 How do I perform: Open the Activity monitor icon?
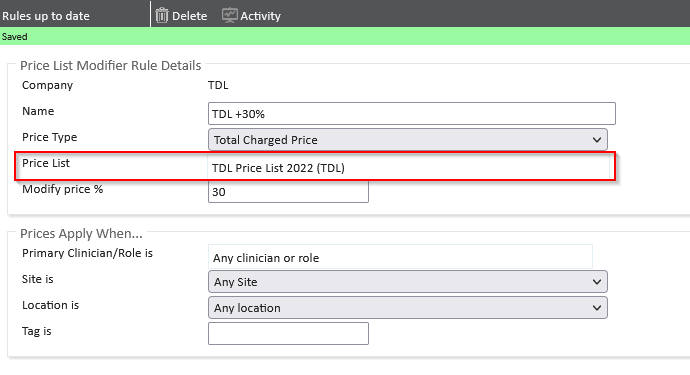[x=229, y=15]
